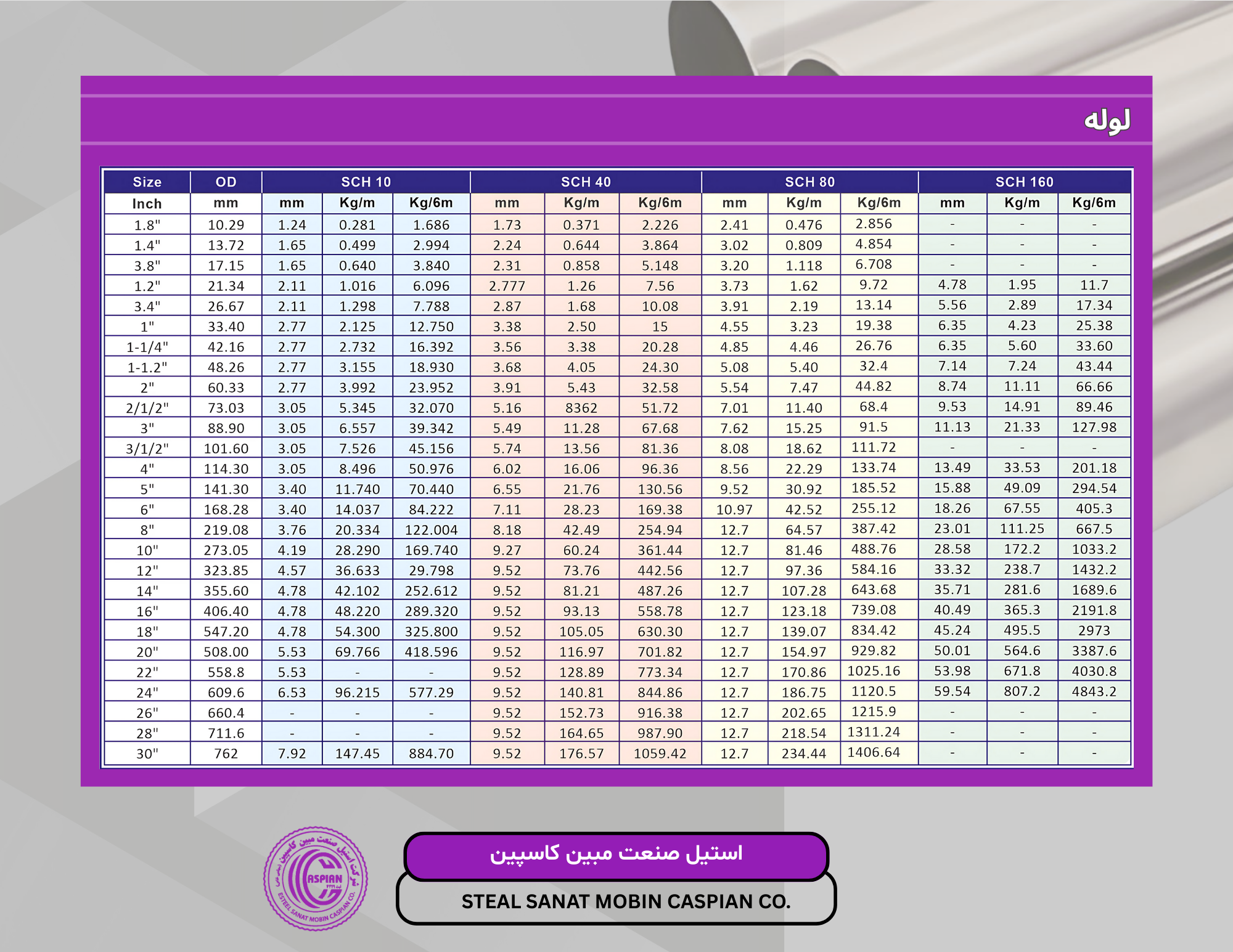Click OD value 762
Viewport: 1233px width, 952px height.
click(x=226, y=754)
